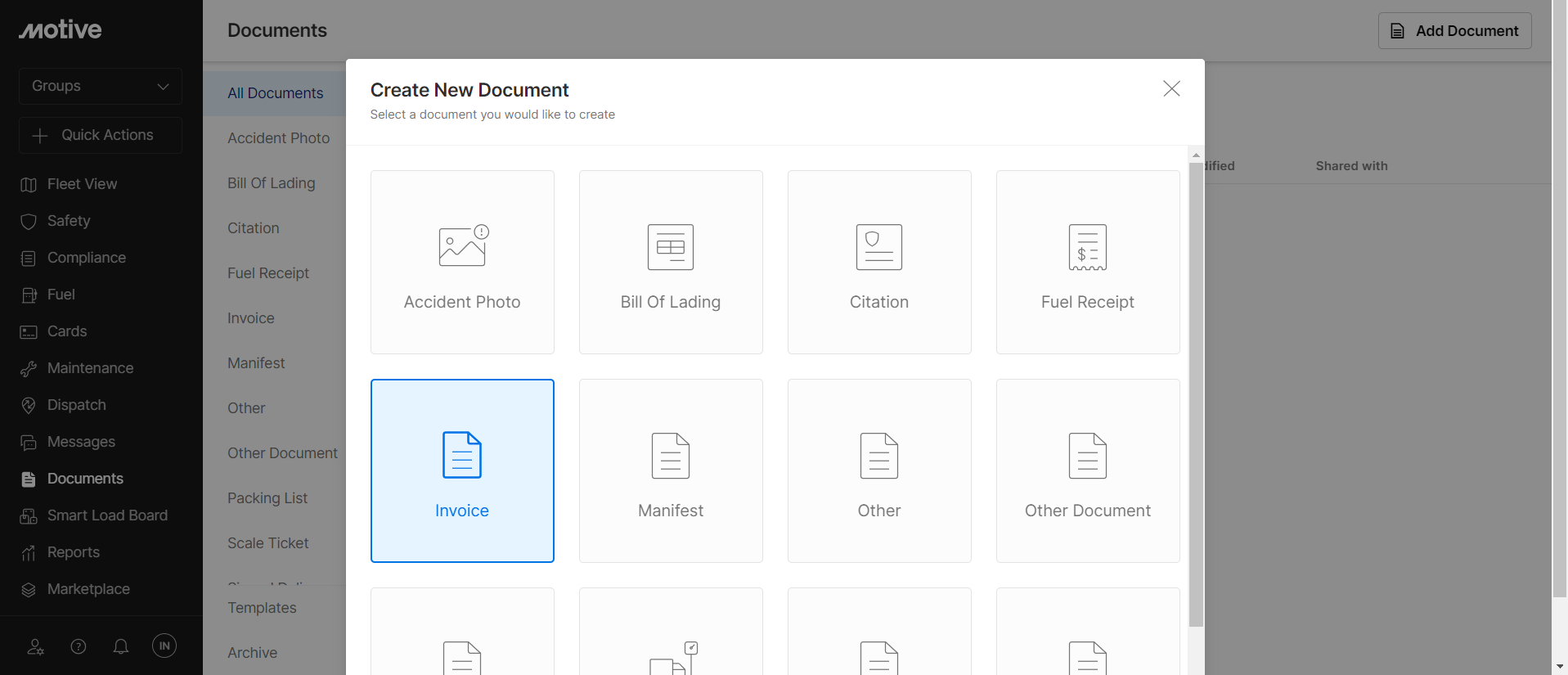Filter by Citation category
Screen dimensions: 1568x675
[x=253, y=228]
